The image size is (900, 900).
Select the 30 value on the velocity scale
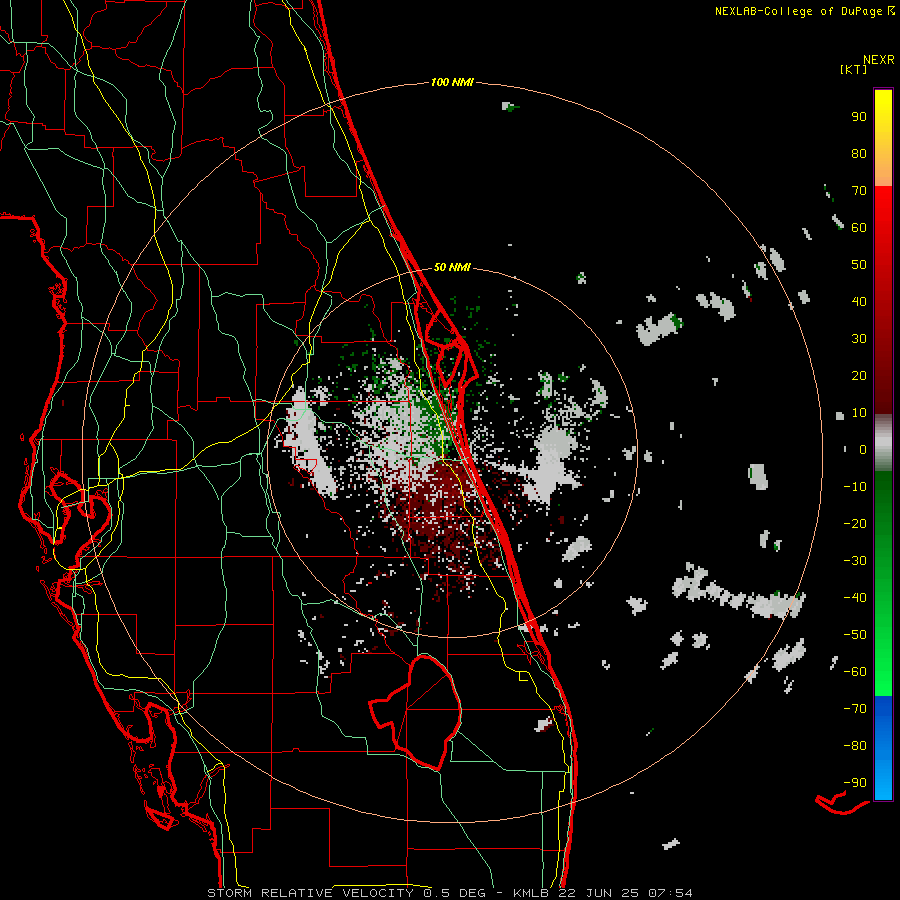(859, 339)
